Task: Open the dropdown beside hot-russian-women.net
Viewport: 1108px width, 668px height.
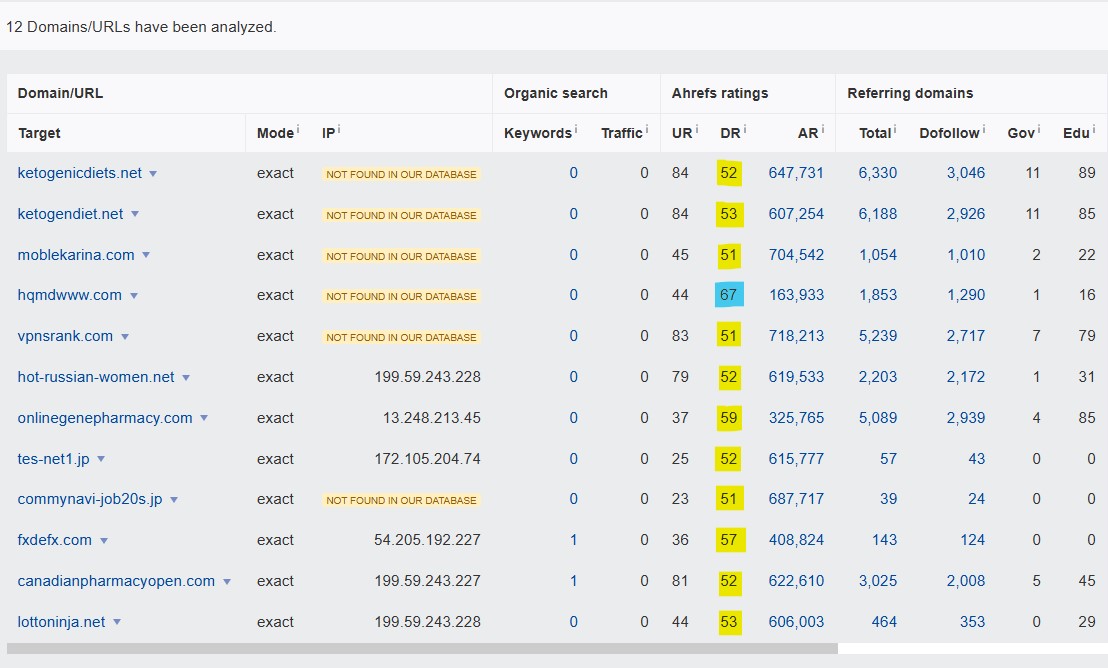Action: 186,378
